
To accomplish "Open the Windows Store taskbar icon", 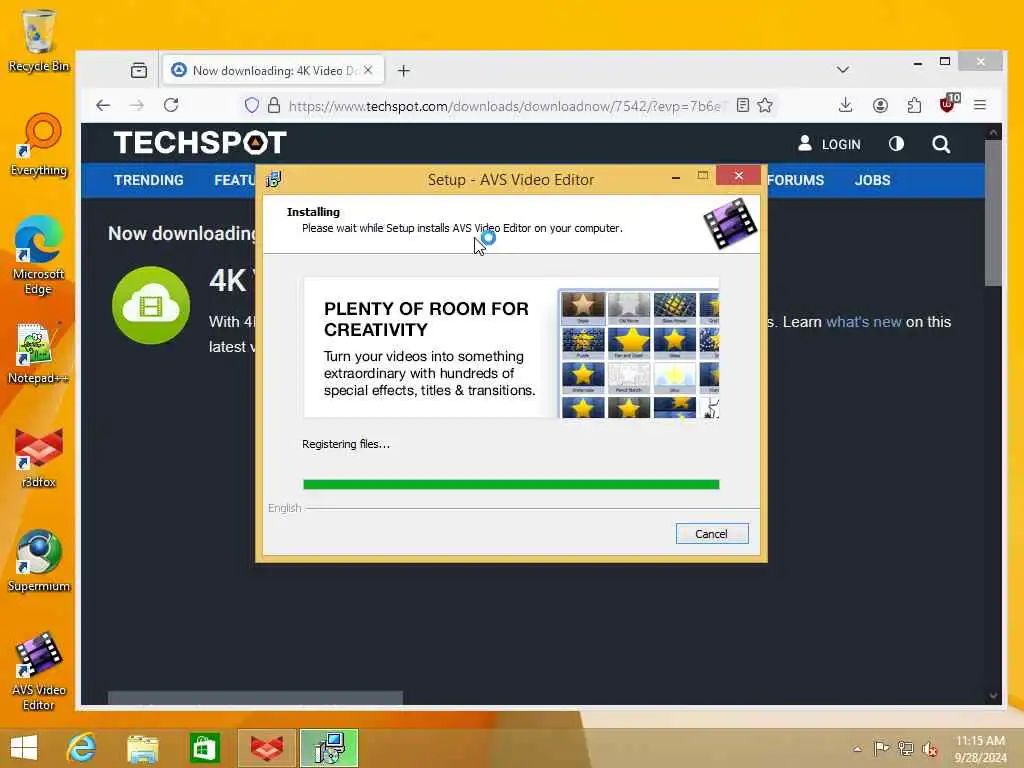I will (204, 748).
